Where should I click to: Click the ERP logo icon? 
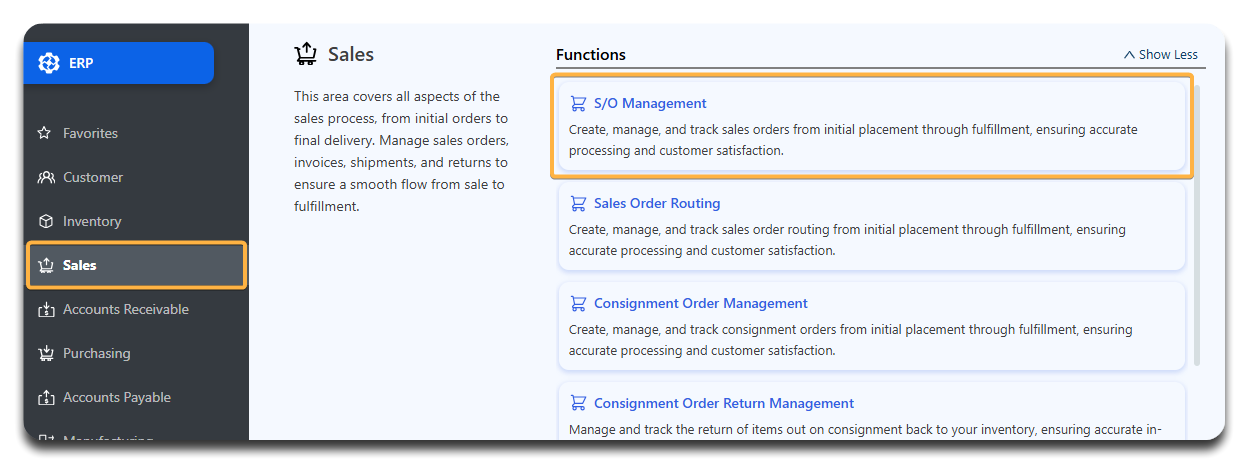49,63
